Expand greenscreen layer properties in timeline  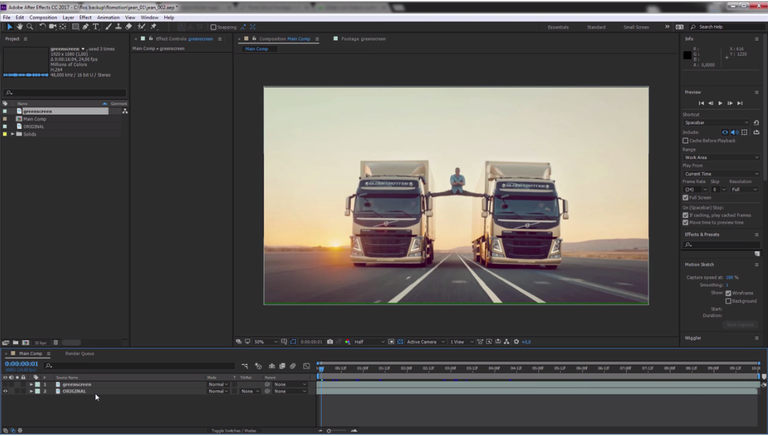point(31,385)
